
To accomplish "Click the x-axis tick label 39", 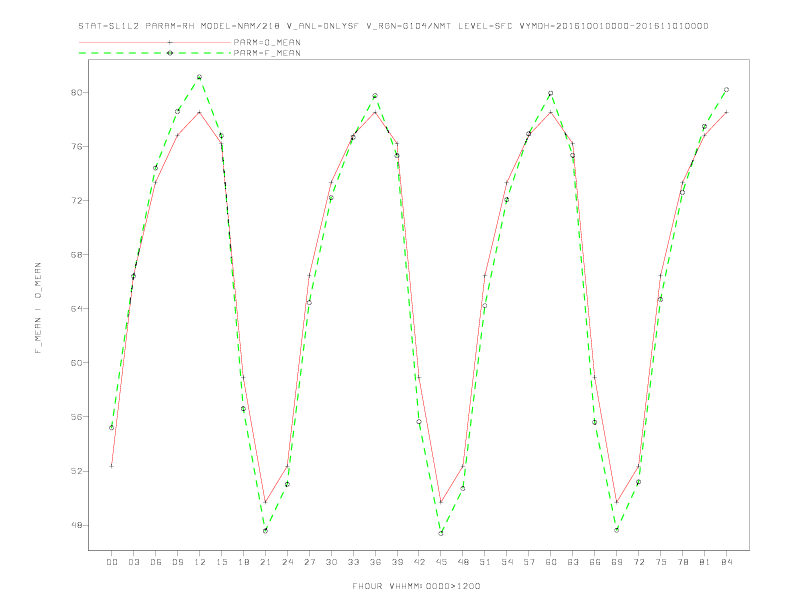I will pos(397,562).
